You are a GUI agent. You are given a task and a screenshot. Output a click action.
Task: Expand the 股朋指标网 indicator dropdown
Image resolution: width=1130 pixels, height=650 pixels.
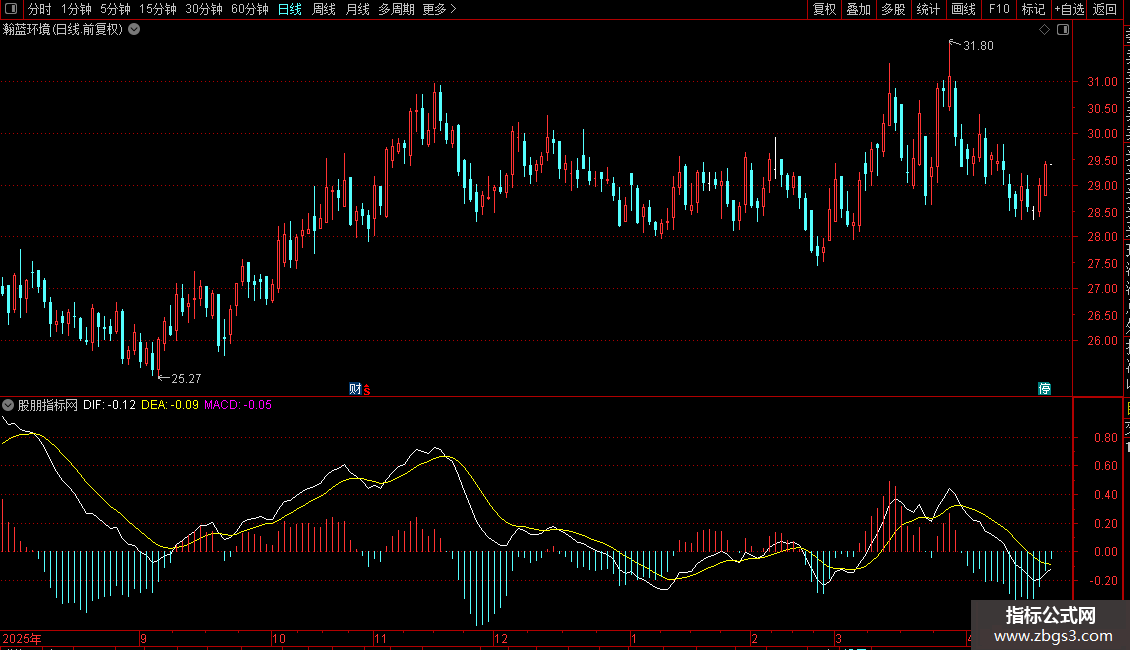coord(9,405)
